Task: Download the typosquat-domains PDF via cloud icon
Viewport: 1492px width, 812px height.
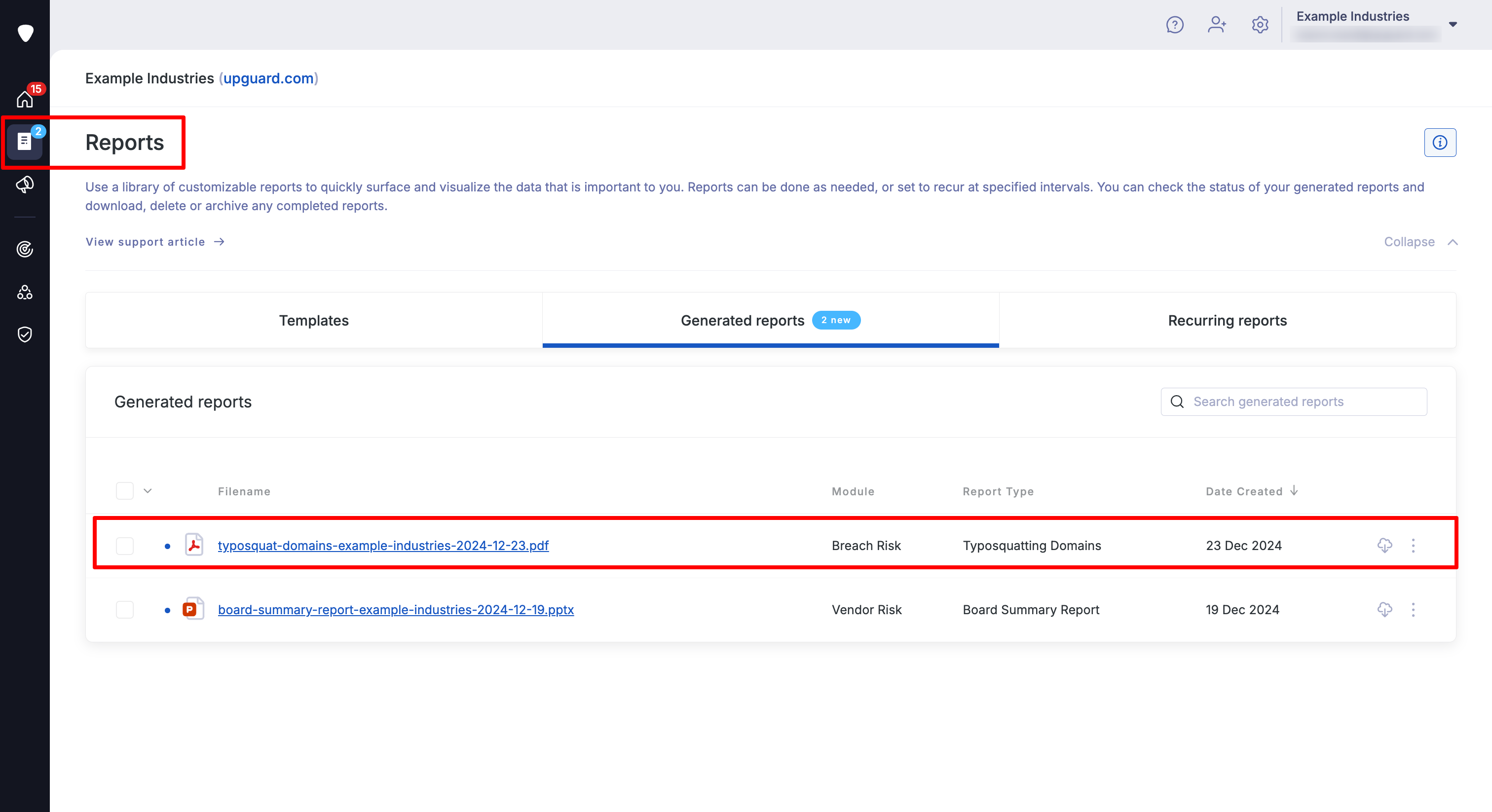Action: pyautogui.click(x=1384, y=545)
